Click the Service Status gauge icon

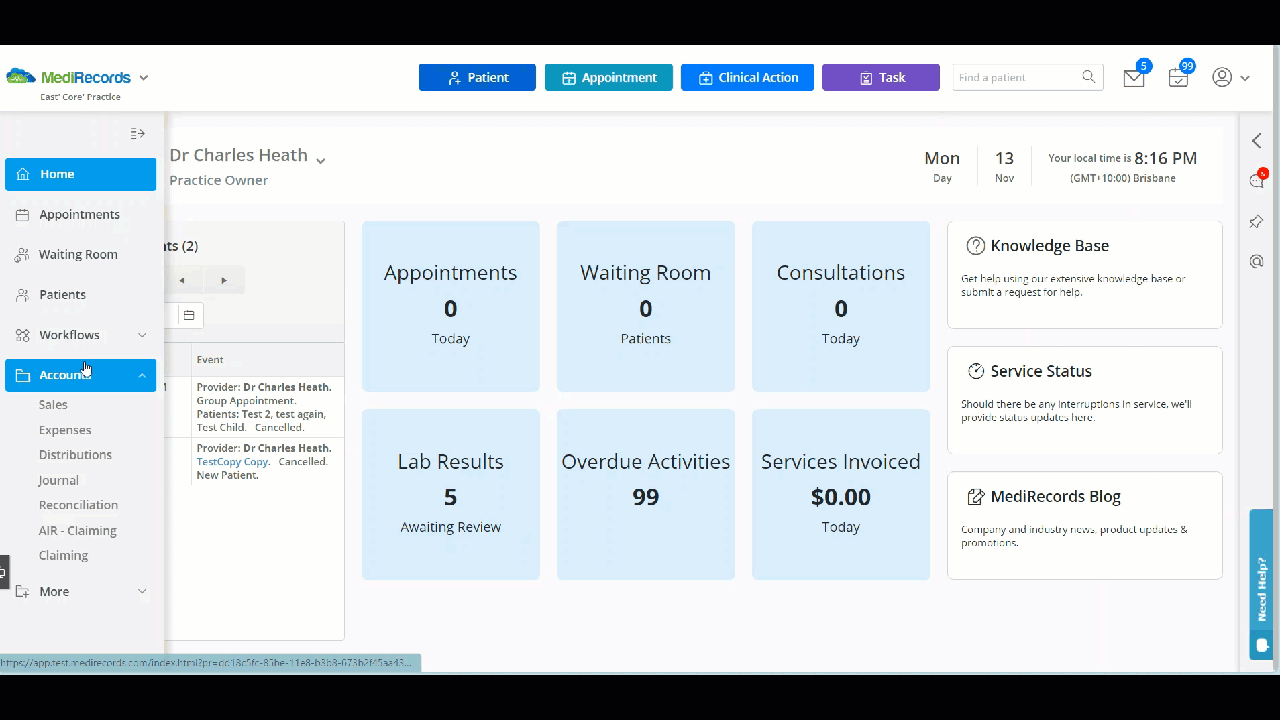(x=976, y=371)
